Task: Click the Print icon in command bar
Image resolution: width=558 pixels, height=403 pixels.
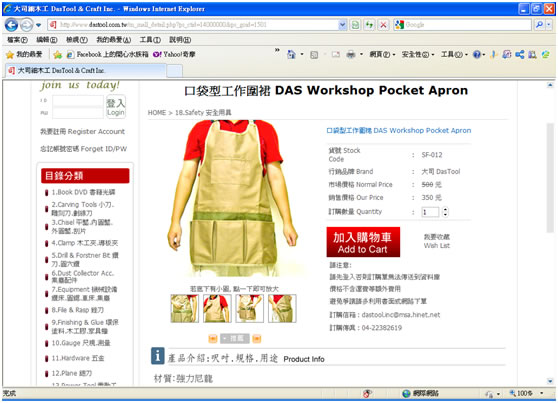Action: coord(351,54)
